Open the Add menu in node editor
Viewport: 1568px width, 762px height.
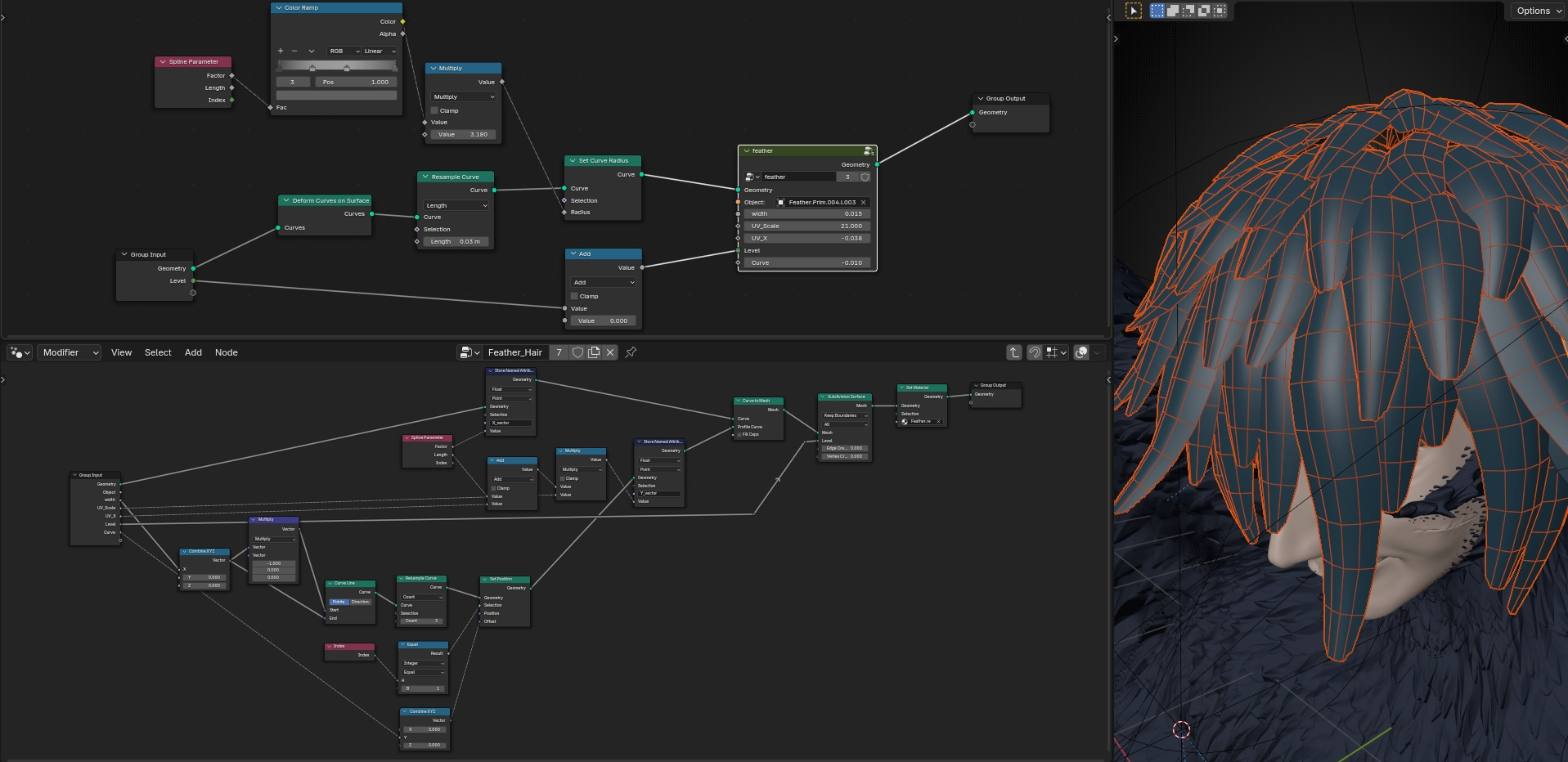pyautogui.click(x=193, y=352)
